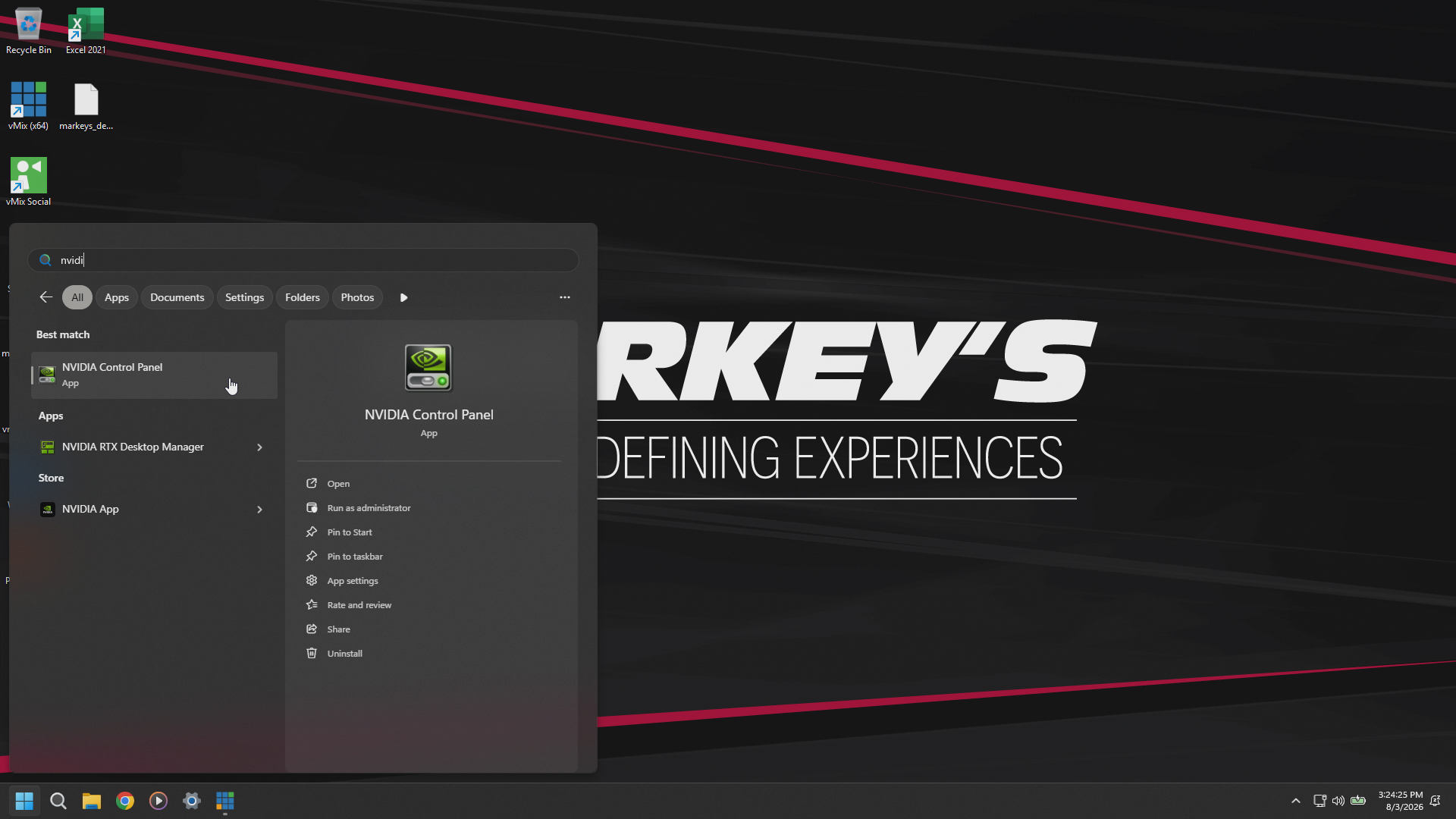Click the NVIDIA Control Panel title in preview pane
1456x819 pixels.
pos(428,415)
